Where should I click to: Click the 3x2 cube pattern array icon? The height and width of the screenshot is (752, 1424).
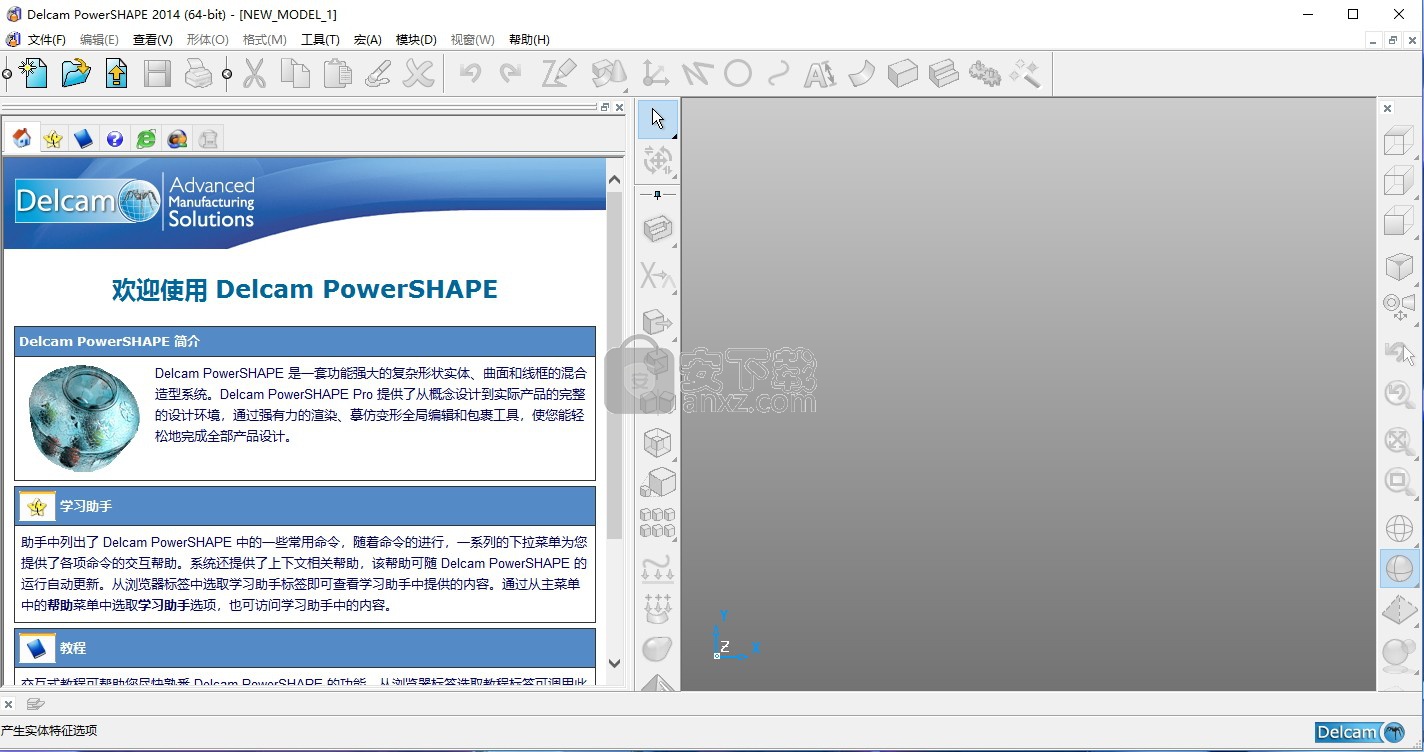point(657,522)
